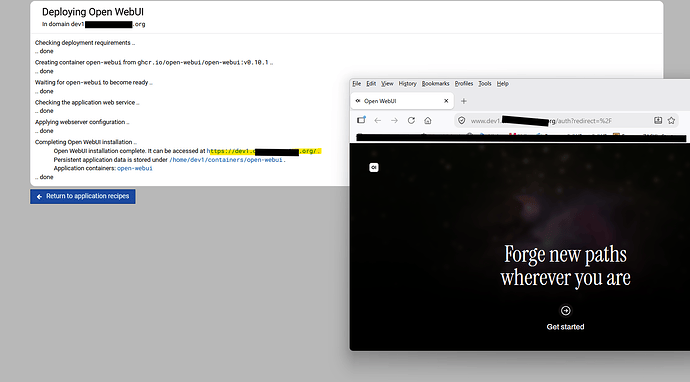Go to Firefox home page icon
Screen dimensions: 690x382
click(x=428, y=121)
